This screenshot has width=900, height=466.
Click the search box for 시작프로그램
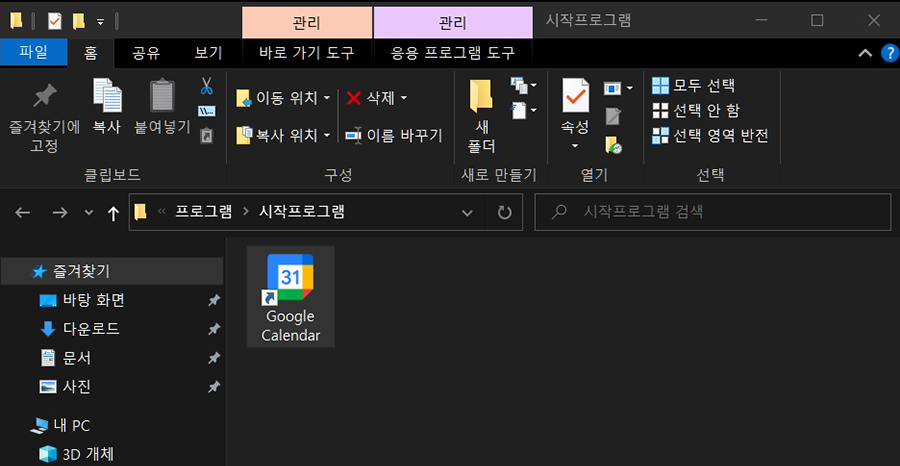pyautogui.click(x=713, y=212)
